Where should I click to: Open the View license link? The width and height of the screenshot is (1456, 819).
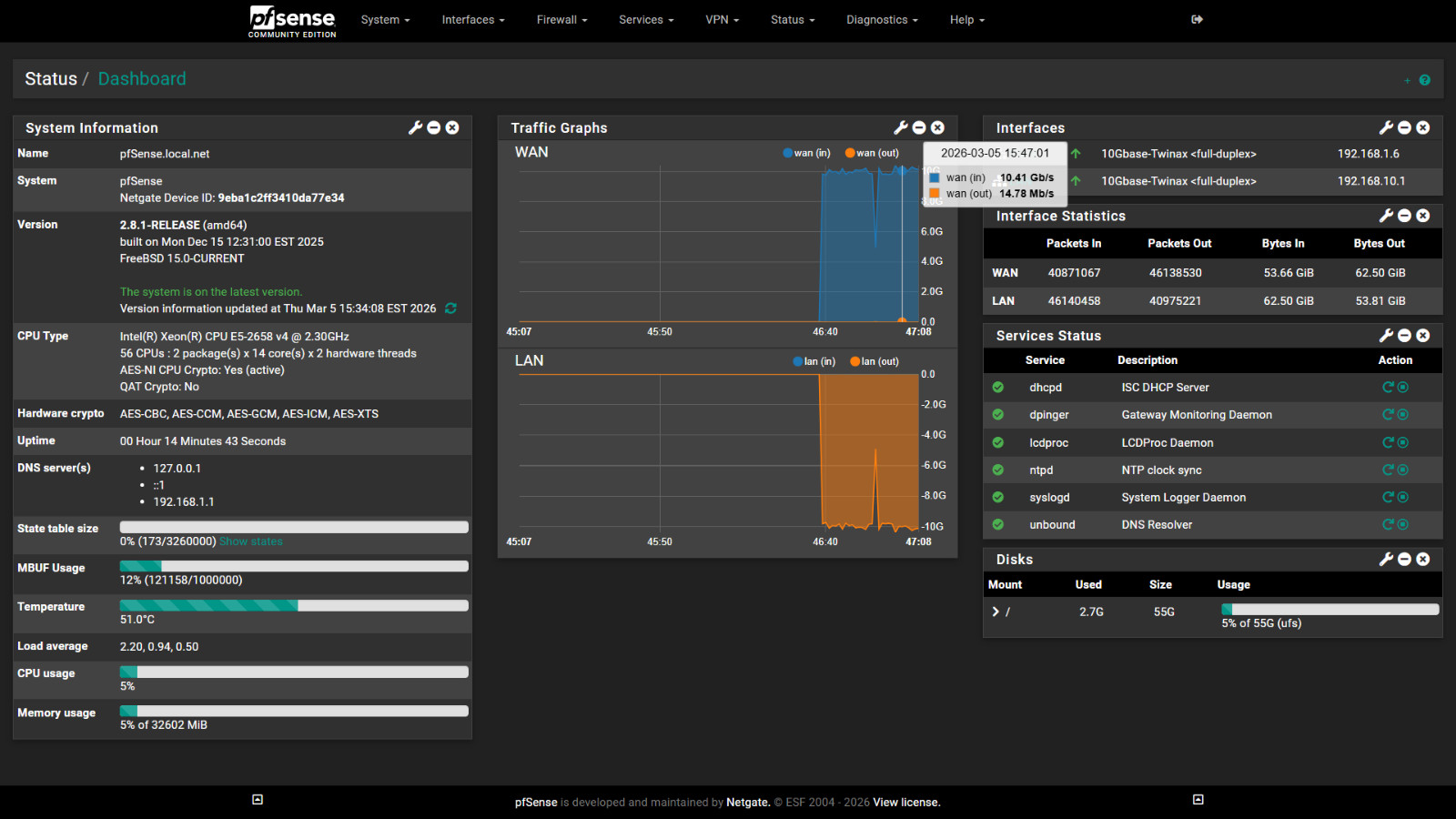906,803
